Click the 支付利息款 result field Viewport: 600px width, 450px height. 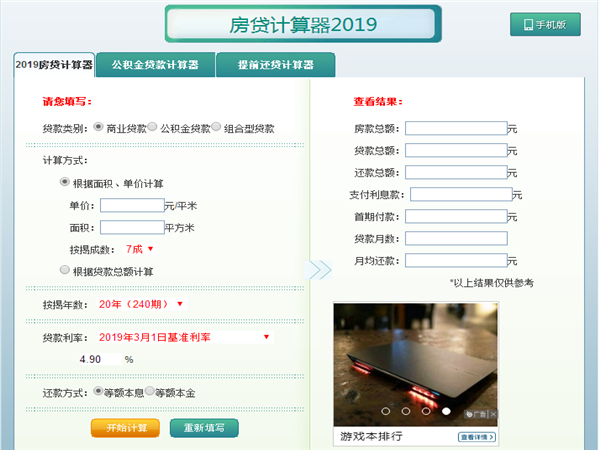461,194
